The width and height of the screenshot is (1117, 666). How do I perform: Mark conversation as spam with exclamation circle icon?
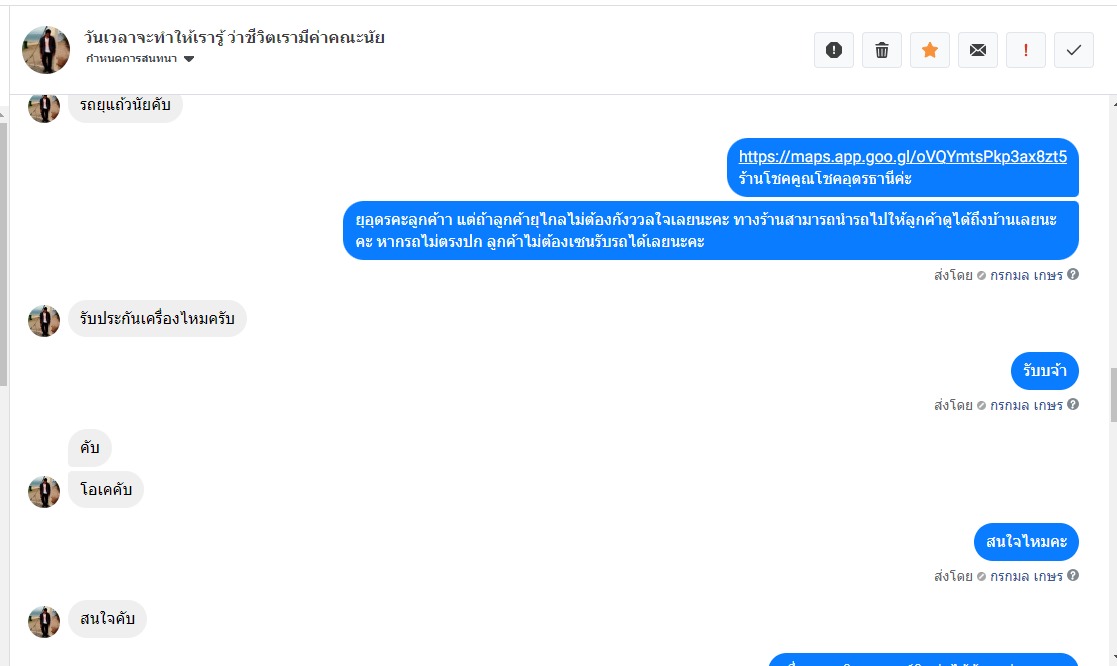[833, 50]
